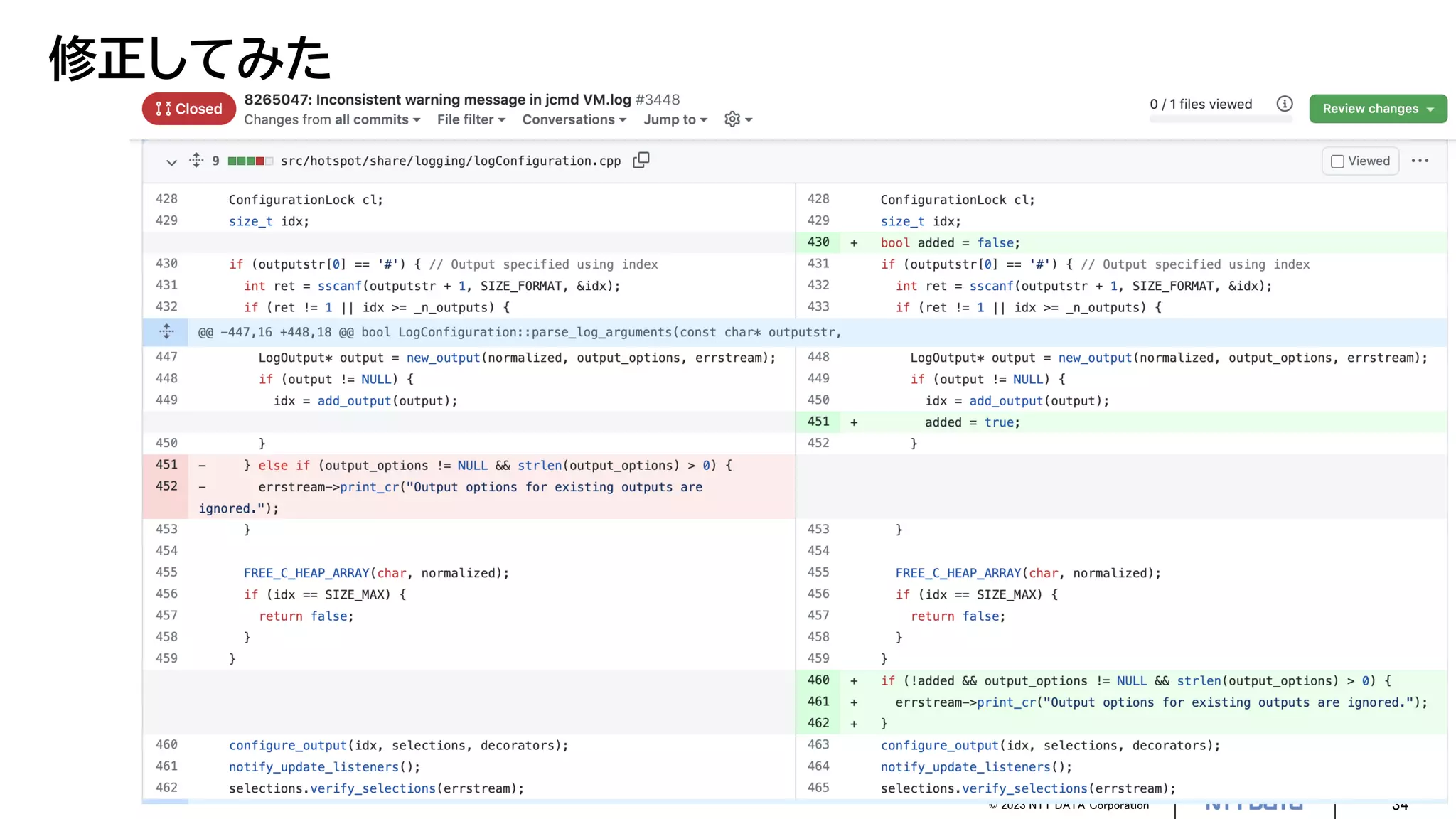This screenshot has height=819, width=1456.
Task: Expand all lines icon beside file name
Action: pyautogui.click(x=196, y=161)
